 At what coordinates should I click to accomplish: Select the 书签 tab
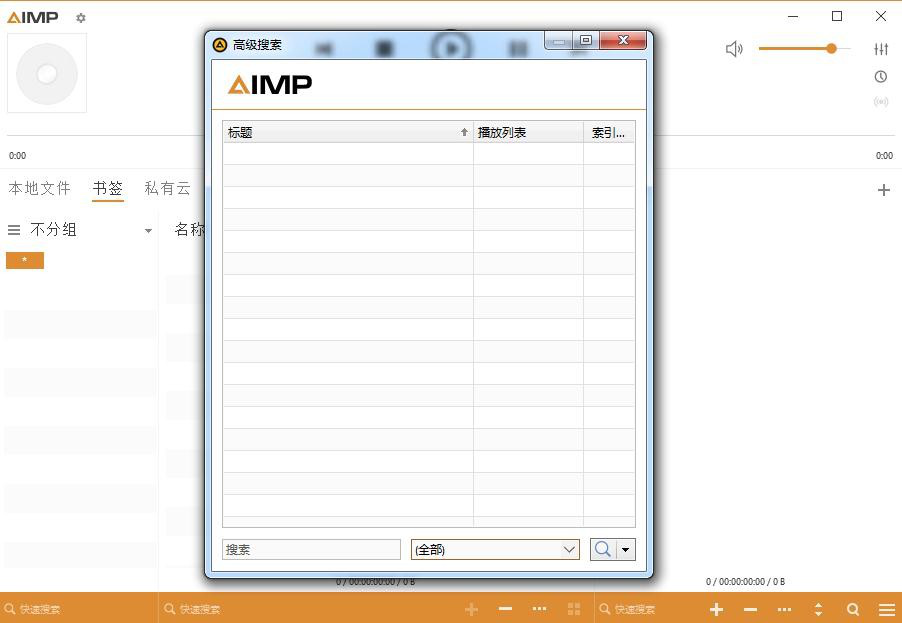(108, 188)
